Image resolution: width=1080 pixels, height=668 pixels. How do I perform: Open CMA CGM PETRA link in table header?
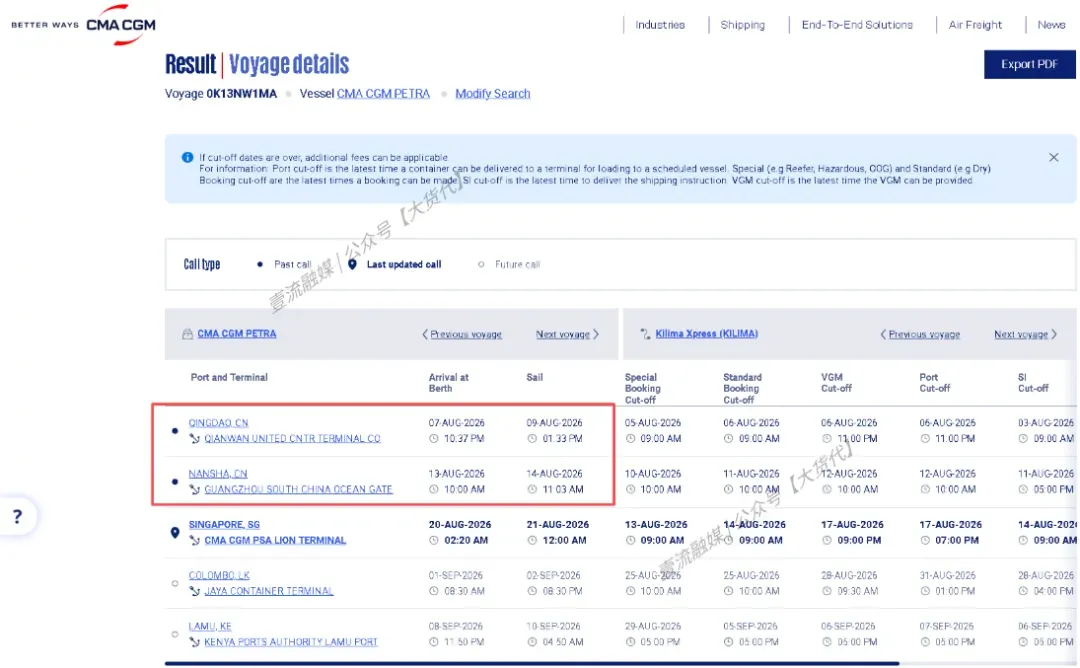coord(237,334)
